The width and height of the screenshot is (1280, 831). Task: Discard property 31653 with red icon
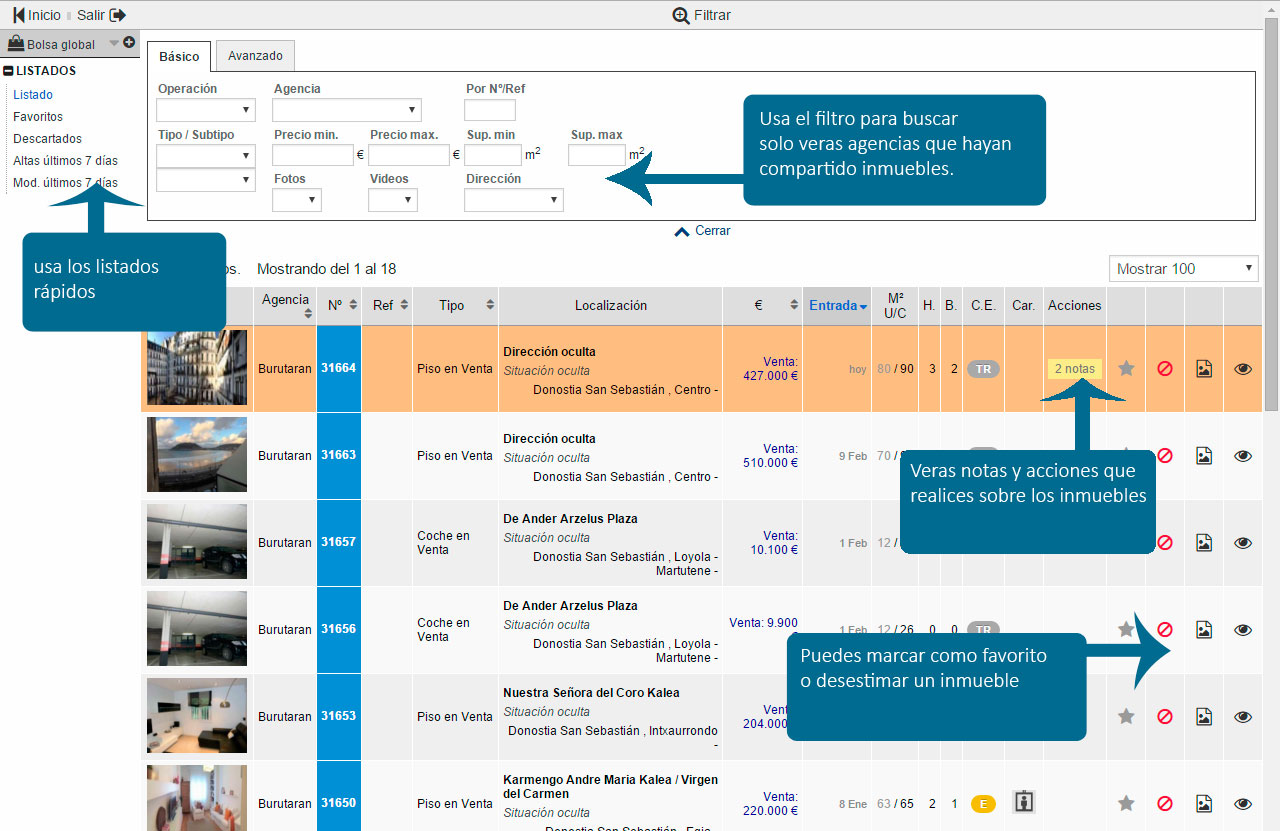(1165, 716)
